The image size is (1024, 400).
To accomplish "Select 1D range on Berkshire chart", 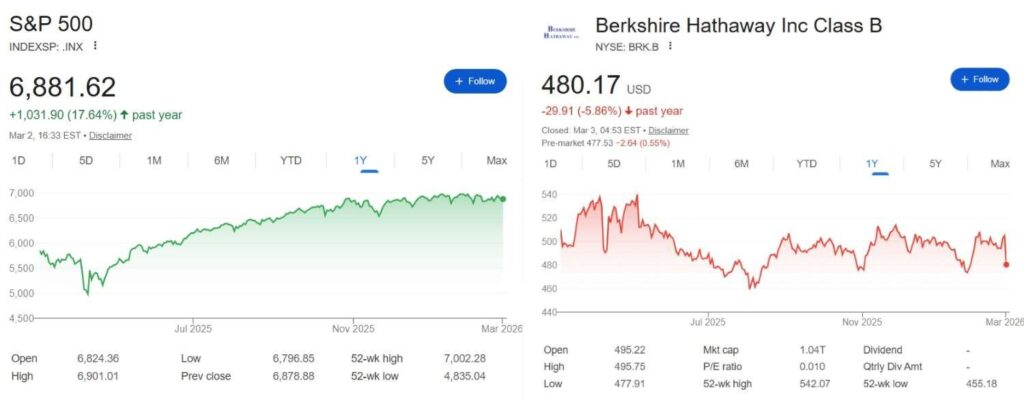I will point(550,164).
